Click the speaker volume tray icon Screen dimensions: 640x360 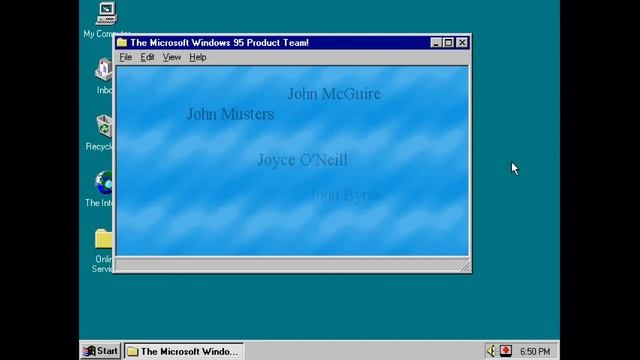(x=491, y=351)
